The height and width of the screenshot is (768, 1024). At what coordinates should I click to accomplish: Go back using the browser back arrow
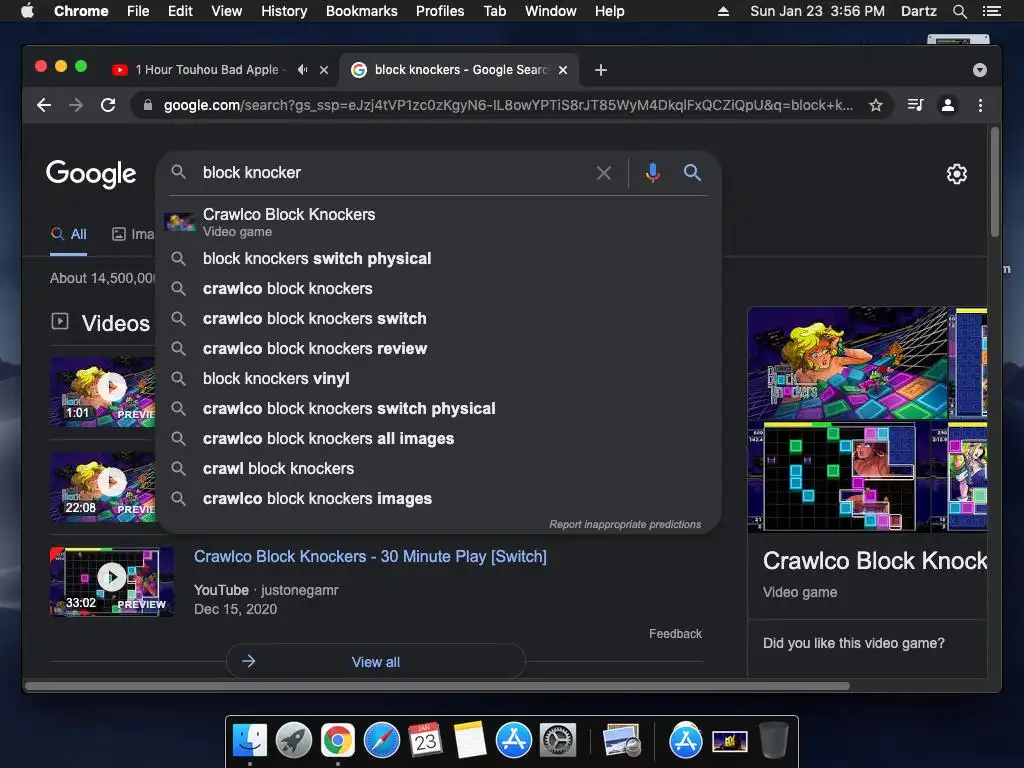click(44, 105)
